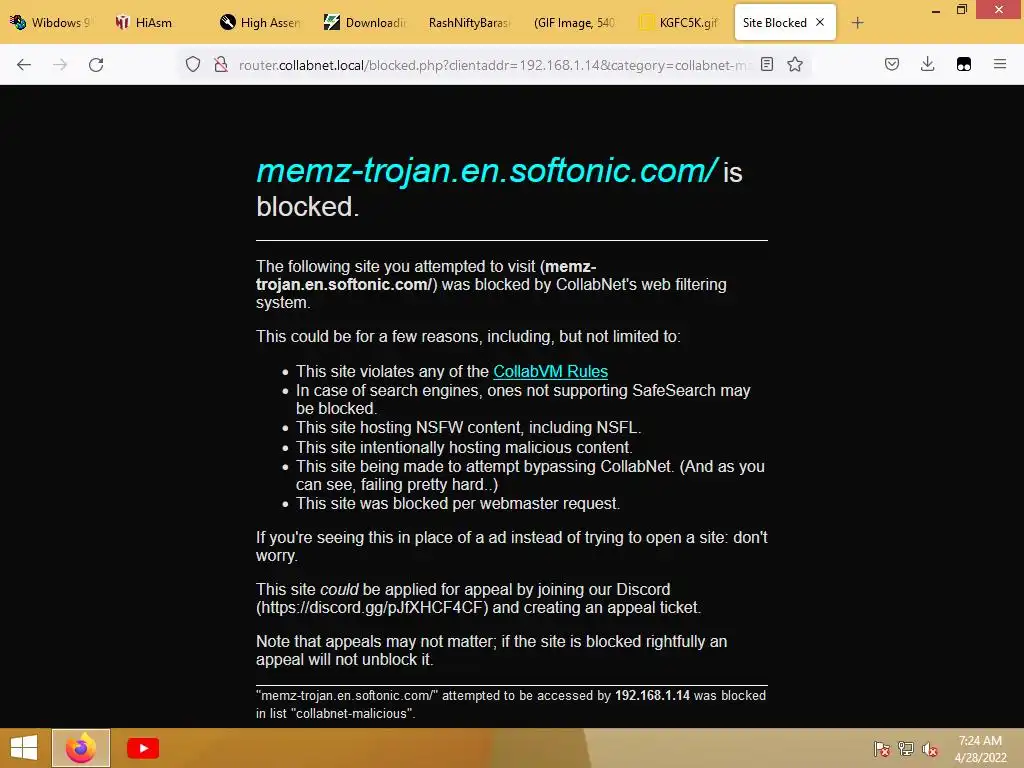Viewport: 1024px width, 768px height.
Task: Open the Downloads panel
Action: tap(927, 64)
